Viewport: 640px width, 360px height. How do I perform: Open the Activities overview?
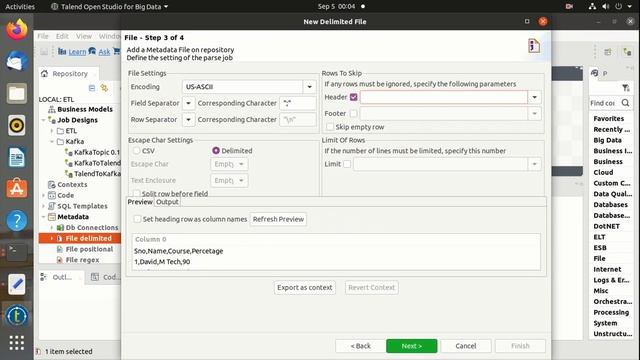click(20, 7)
